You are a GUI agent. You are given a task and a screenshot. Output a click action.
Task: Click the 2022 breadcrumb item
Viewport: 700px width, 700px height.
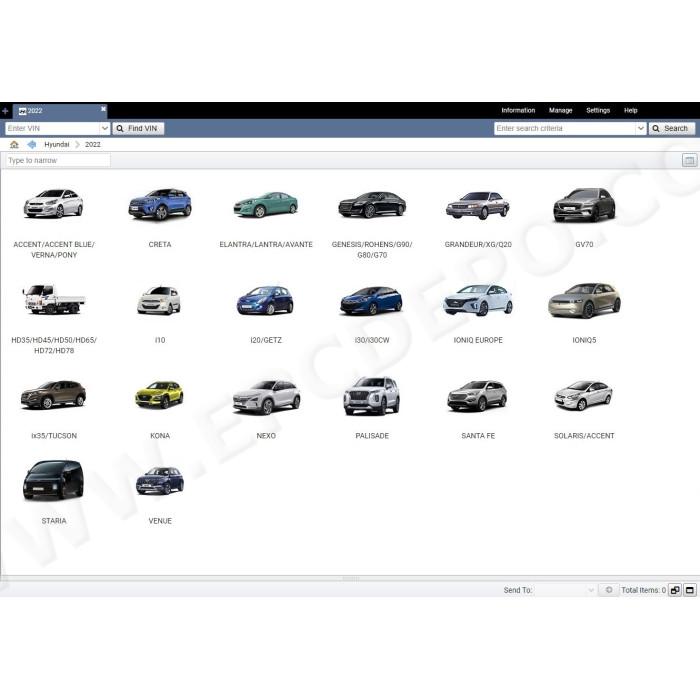click(93, 145)
